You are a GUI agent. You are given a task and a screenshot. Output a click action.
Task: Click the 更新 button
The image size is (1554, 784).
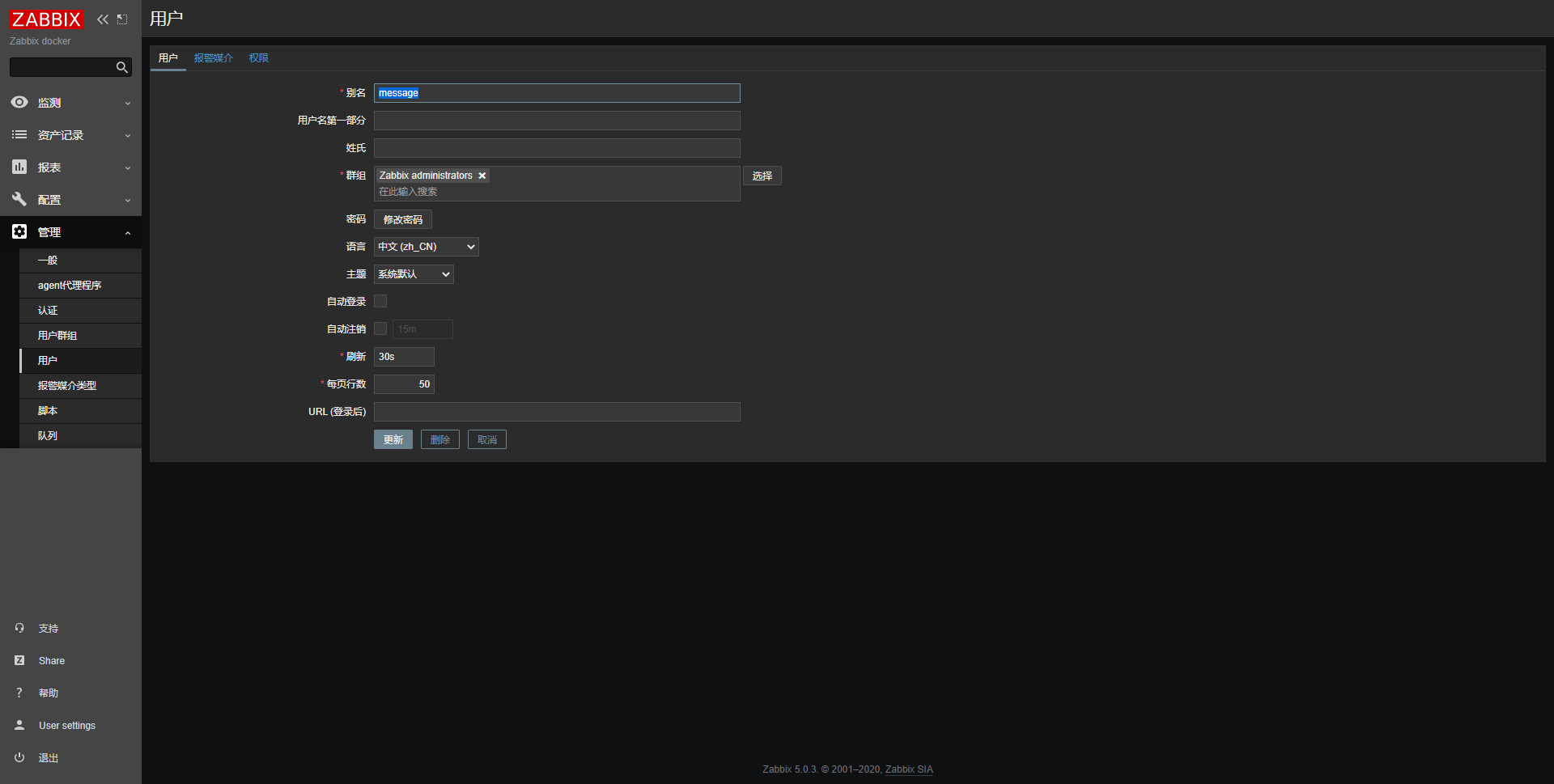pyautogui.click(x=393, y=439)
